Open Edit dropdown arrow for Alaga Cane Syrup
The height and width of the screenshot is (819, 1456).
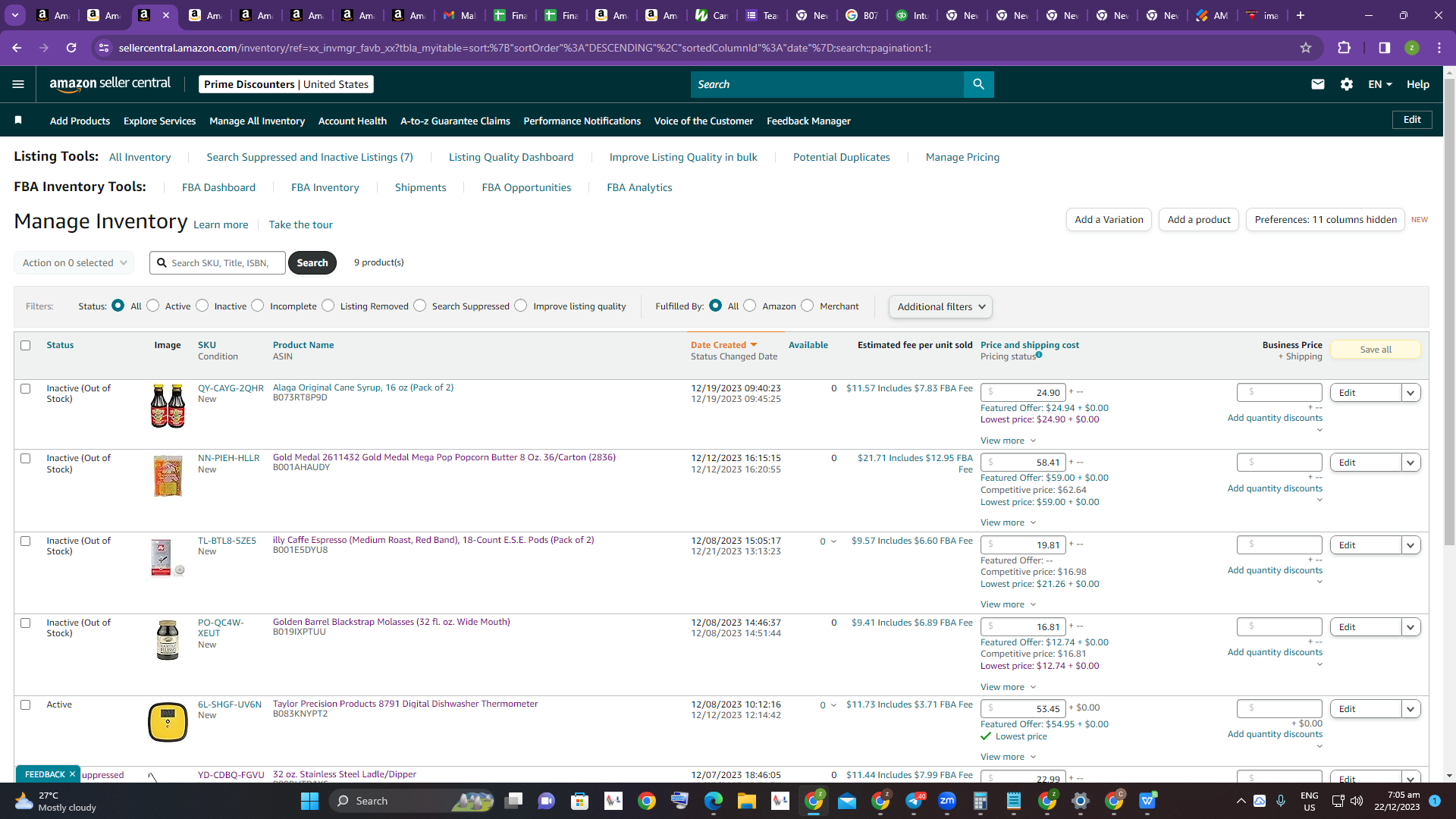pyautogui.click(x=1410, y=393)
